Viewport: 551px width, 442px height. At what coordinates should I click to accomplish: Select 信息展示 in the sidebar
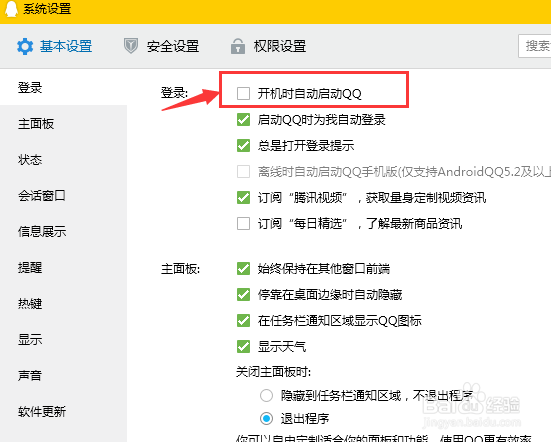point(42,232)
